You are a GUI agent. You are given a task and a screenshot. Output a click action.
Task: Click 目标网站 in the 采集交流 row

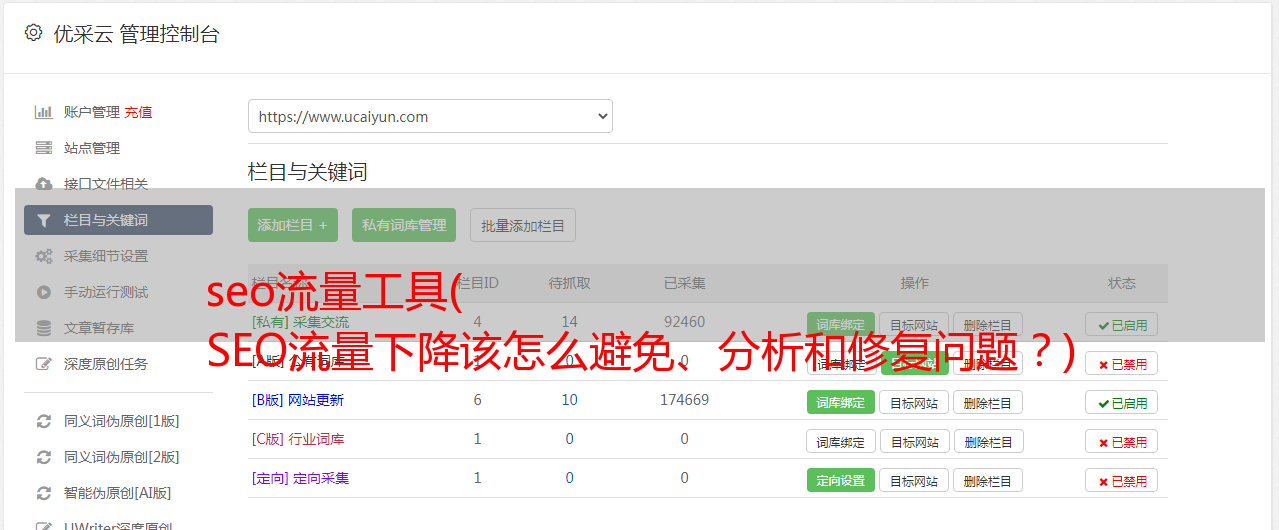(x=914, y=324)
